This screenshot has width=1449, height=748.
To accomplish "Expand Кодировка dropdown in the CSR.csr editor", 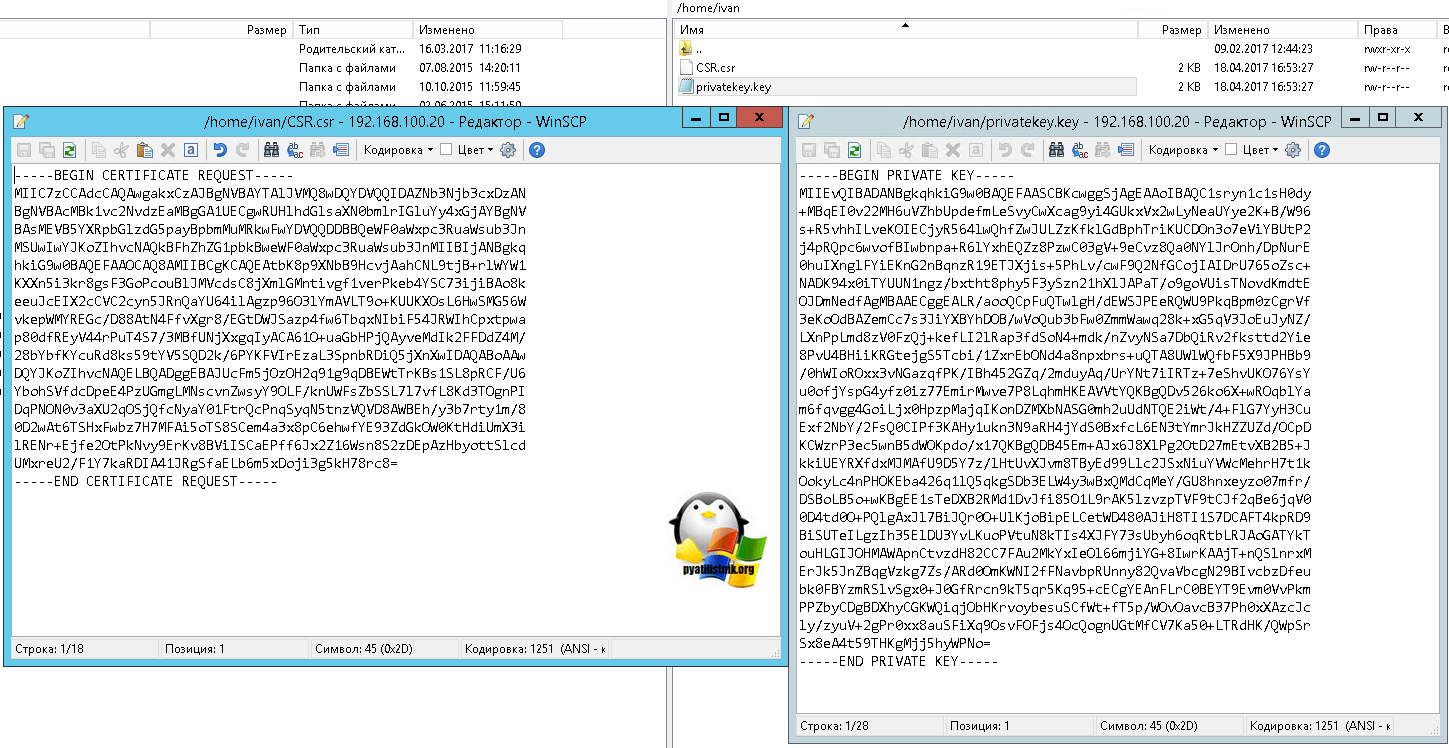I will [x=397, y=150].
